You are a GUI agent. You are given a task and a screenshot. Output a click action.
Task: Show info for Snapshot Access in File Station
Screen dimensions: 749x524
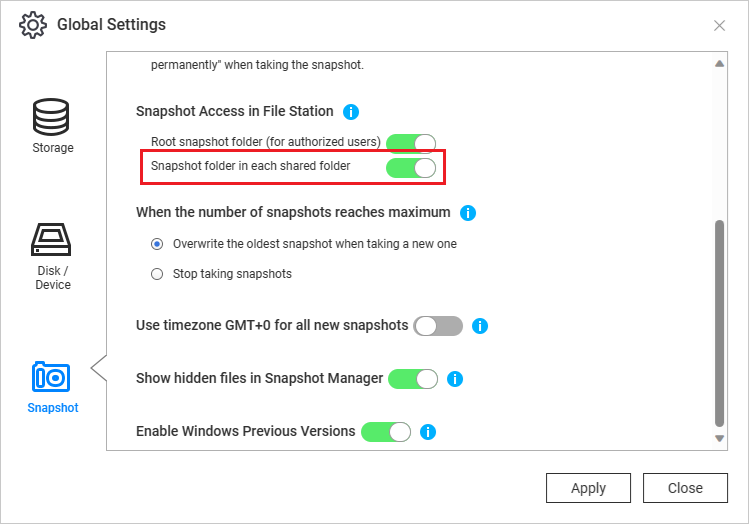pos(351,112)
